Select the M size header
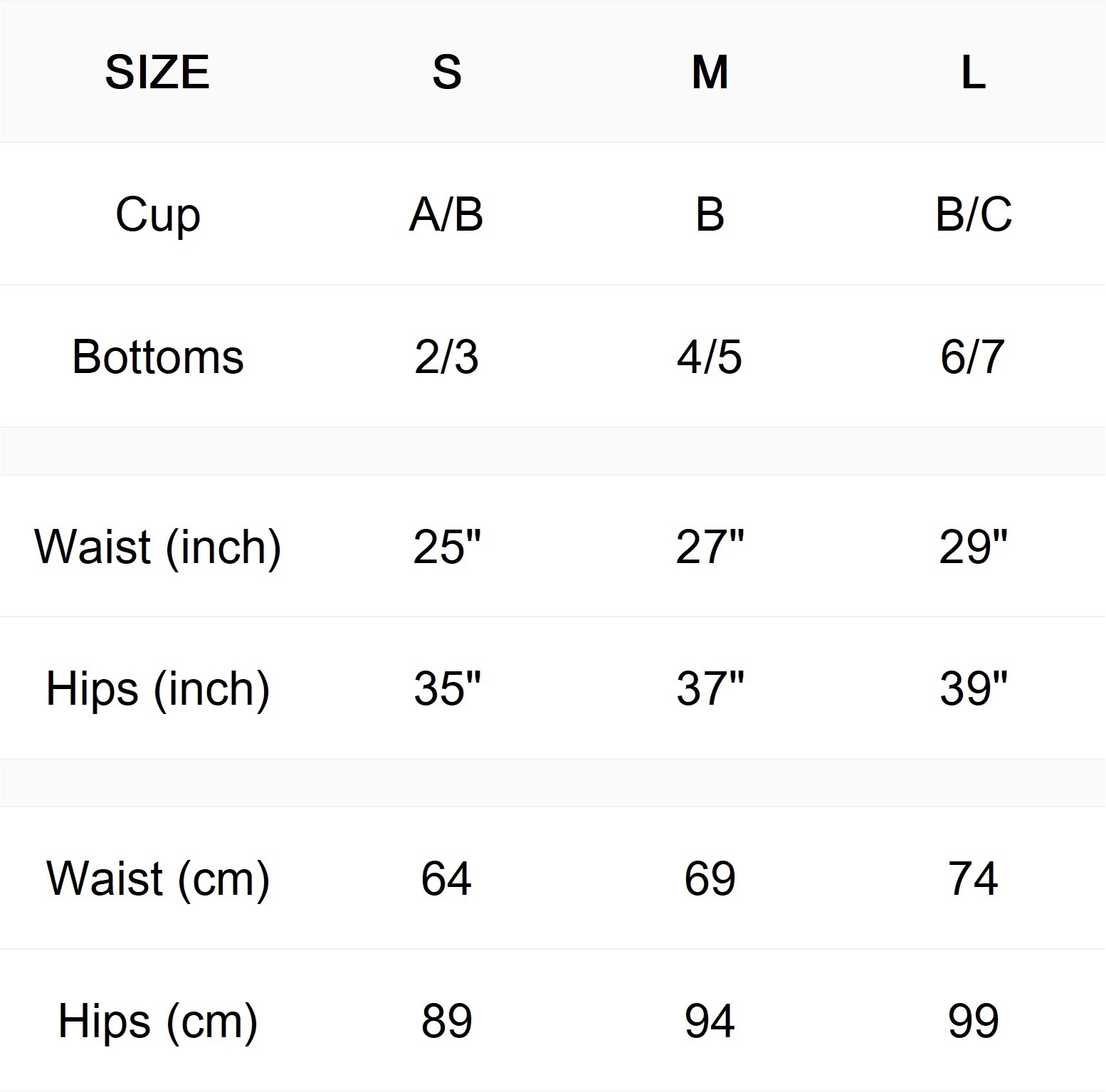The height and width of the screenshot is (1092, 1106). (x=710, y=72)
